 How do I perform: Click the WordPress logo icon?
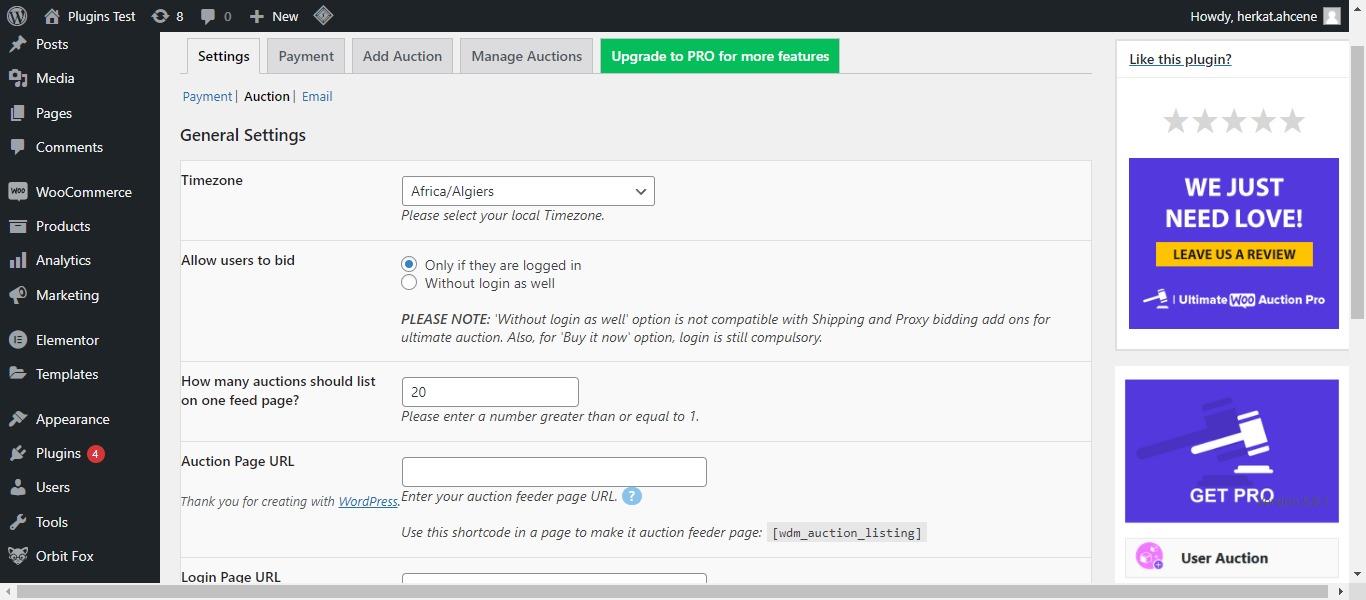[x=16, y=16]
